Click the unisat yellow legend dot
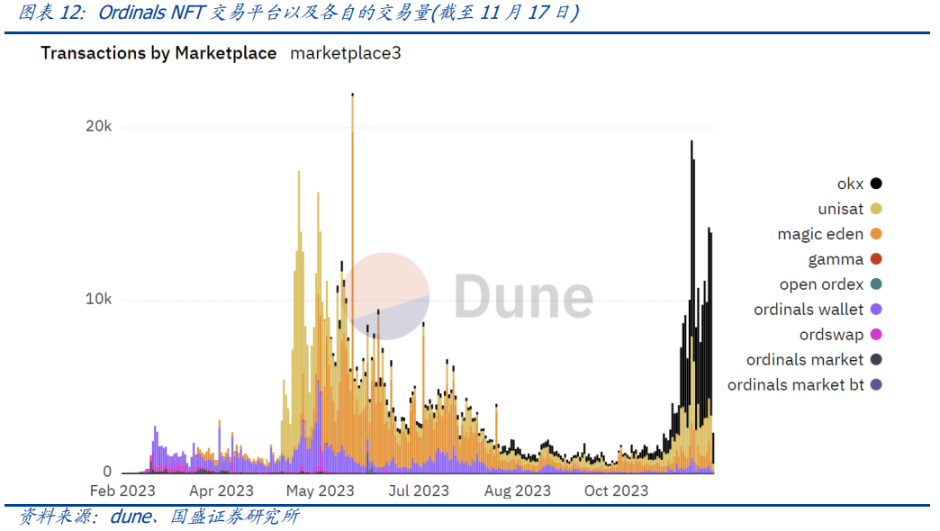The width and height of the screenshot is (940, 531). [876, 209]
